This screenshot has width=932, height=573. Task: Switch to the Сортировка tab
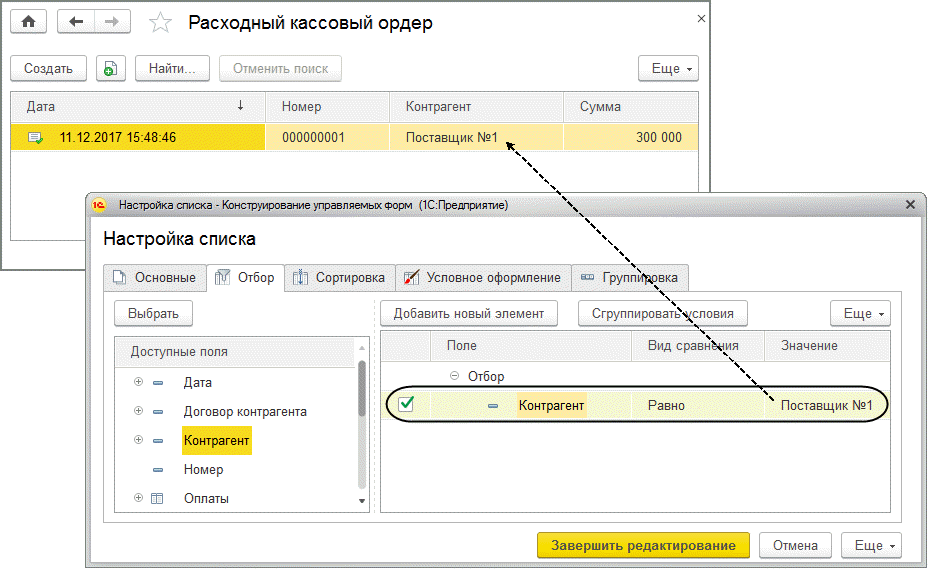pyautogui.click(x=340, y=278)
